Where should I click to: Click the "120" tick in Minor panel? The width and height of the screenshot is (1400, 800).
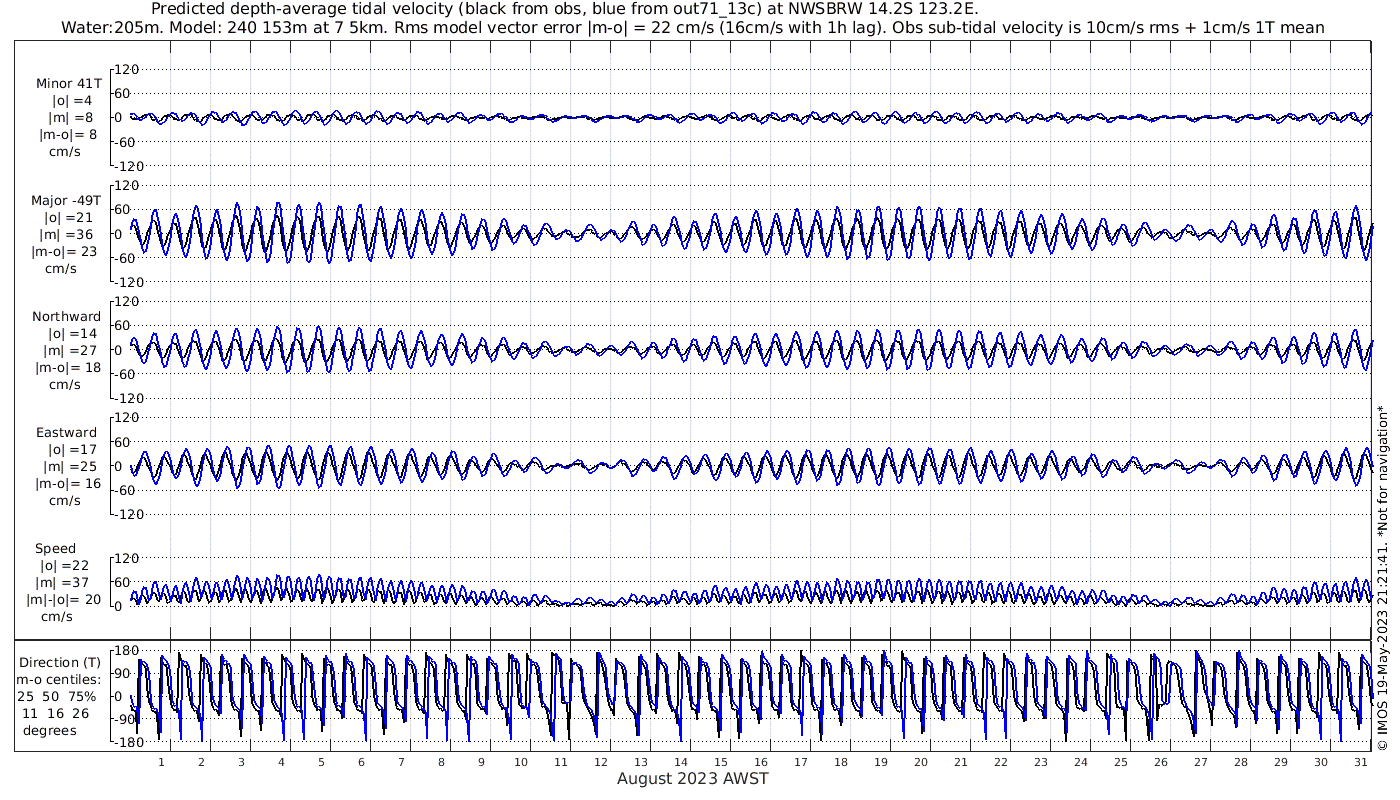[x=125, y=69]
